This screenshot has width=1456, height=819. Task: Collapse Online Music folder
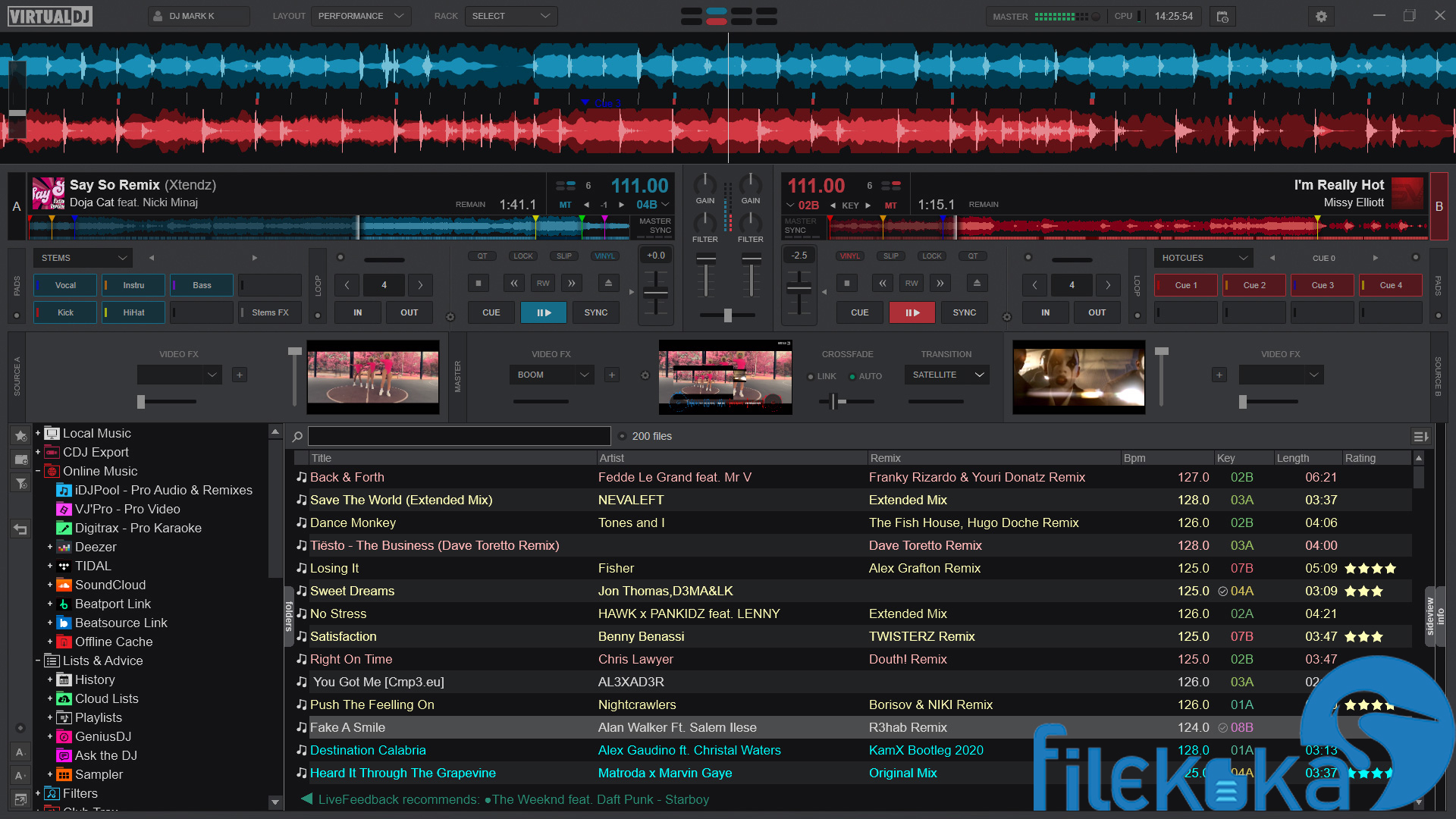38,471
